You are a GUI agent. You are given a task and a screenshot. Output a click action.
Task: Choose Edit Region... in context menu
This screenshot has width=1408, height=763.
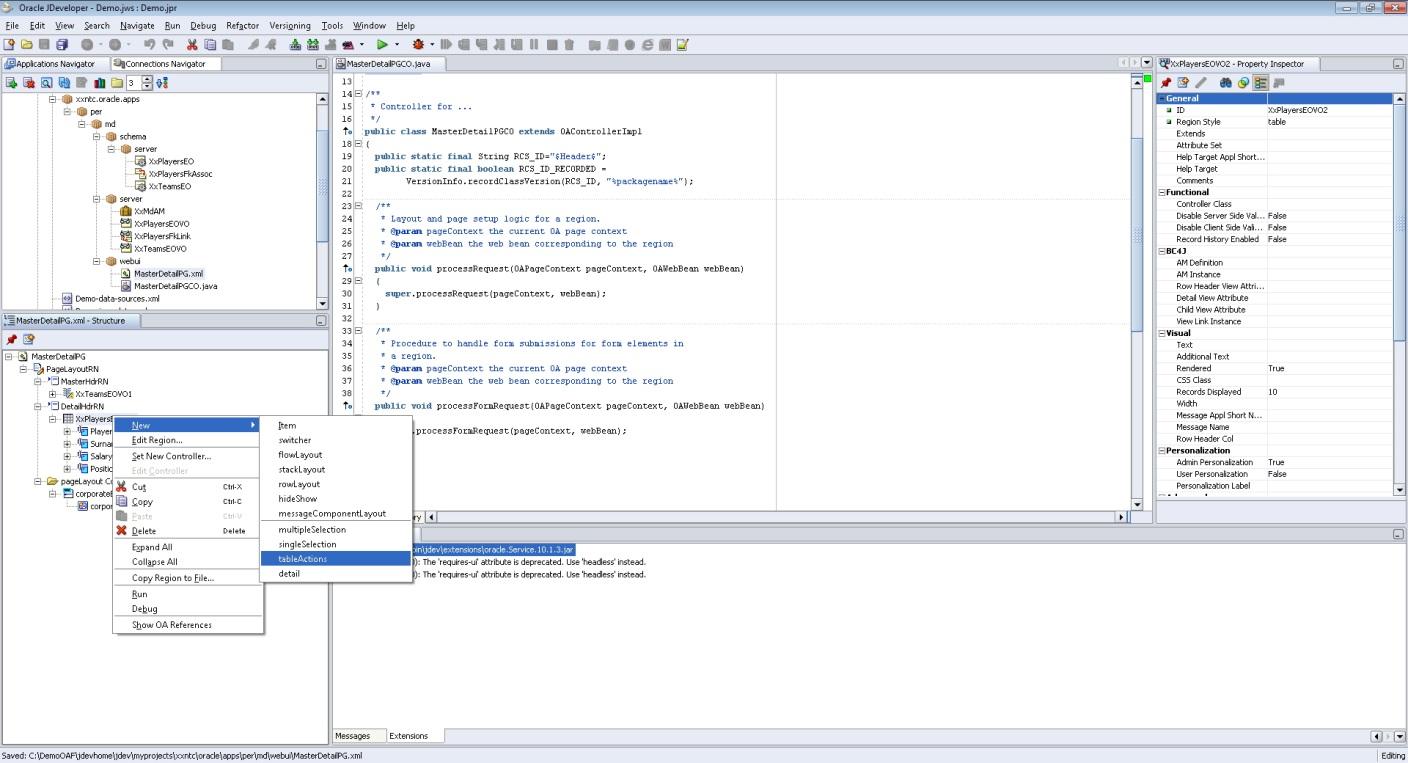(187, 440)
